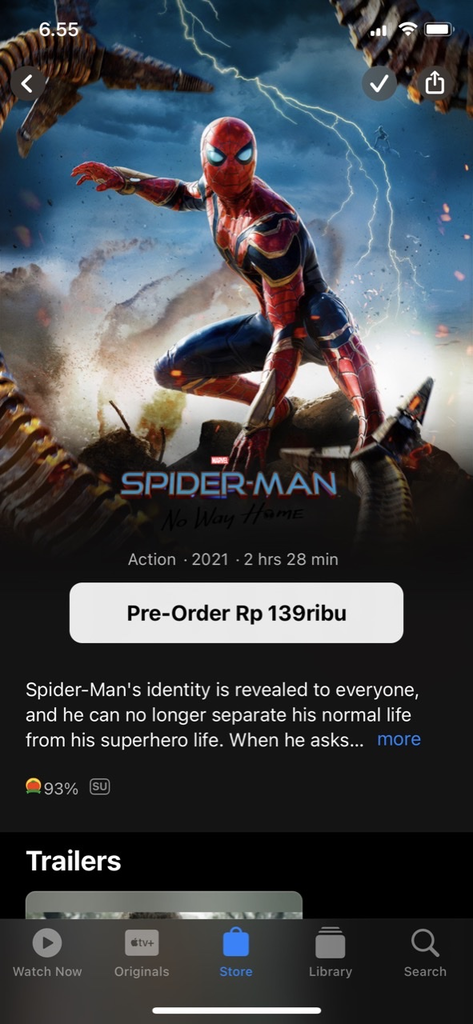Tap the Action 2021 runtime info line
The image size is (473, 1024).
[x=233, y=559]
